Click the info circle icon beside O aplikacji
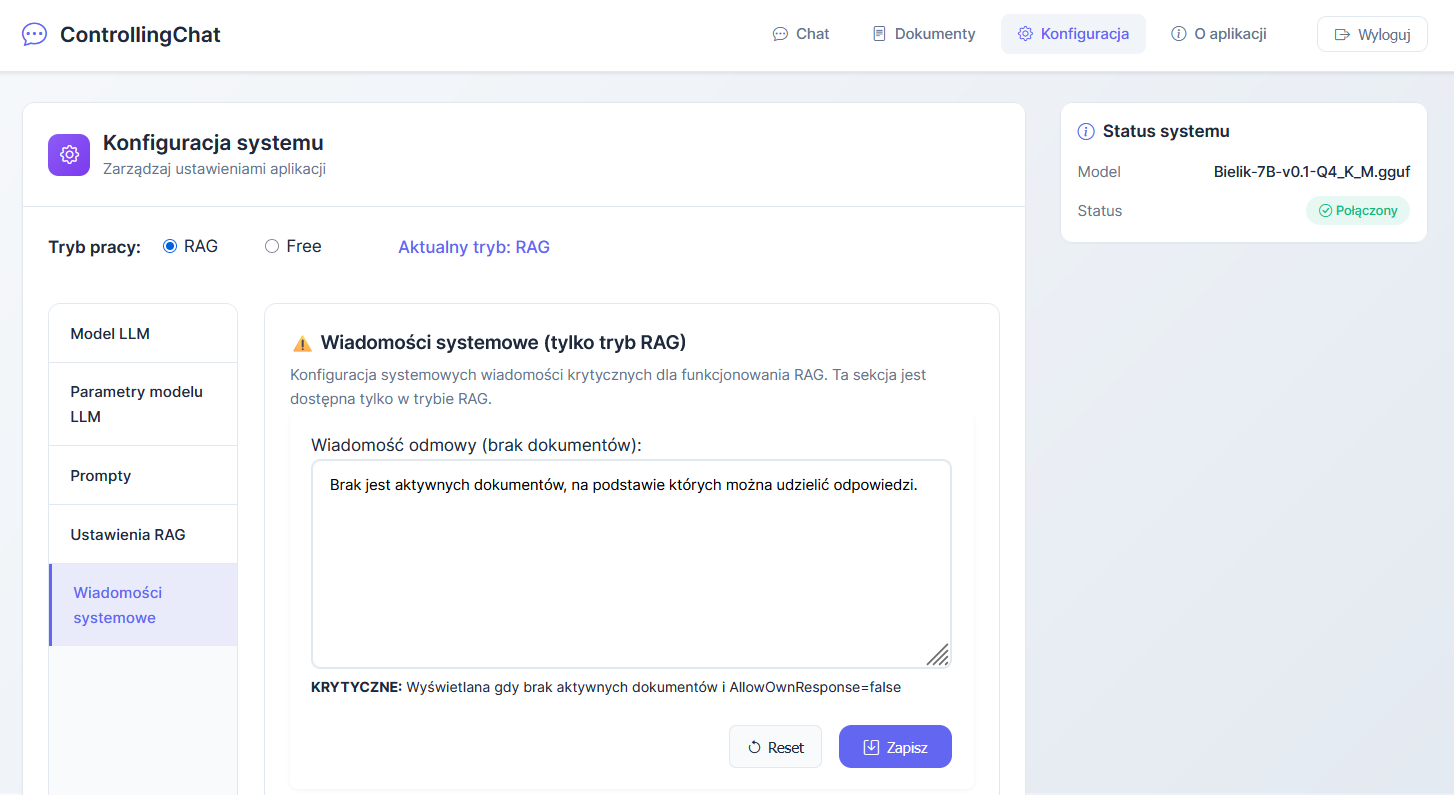Image resolution: width=1454 pixels, height=795 pixels. [x=1178, y=34]
